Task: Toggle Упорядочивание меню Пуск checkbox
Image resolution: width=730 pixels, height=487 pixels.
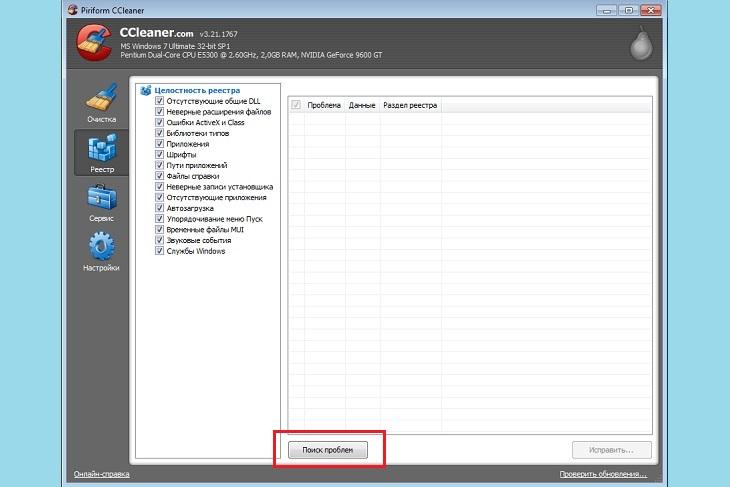Action: tap(159, 219)
